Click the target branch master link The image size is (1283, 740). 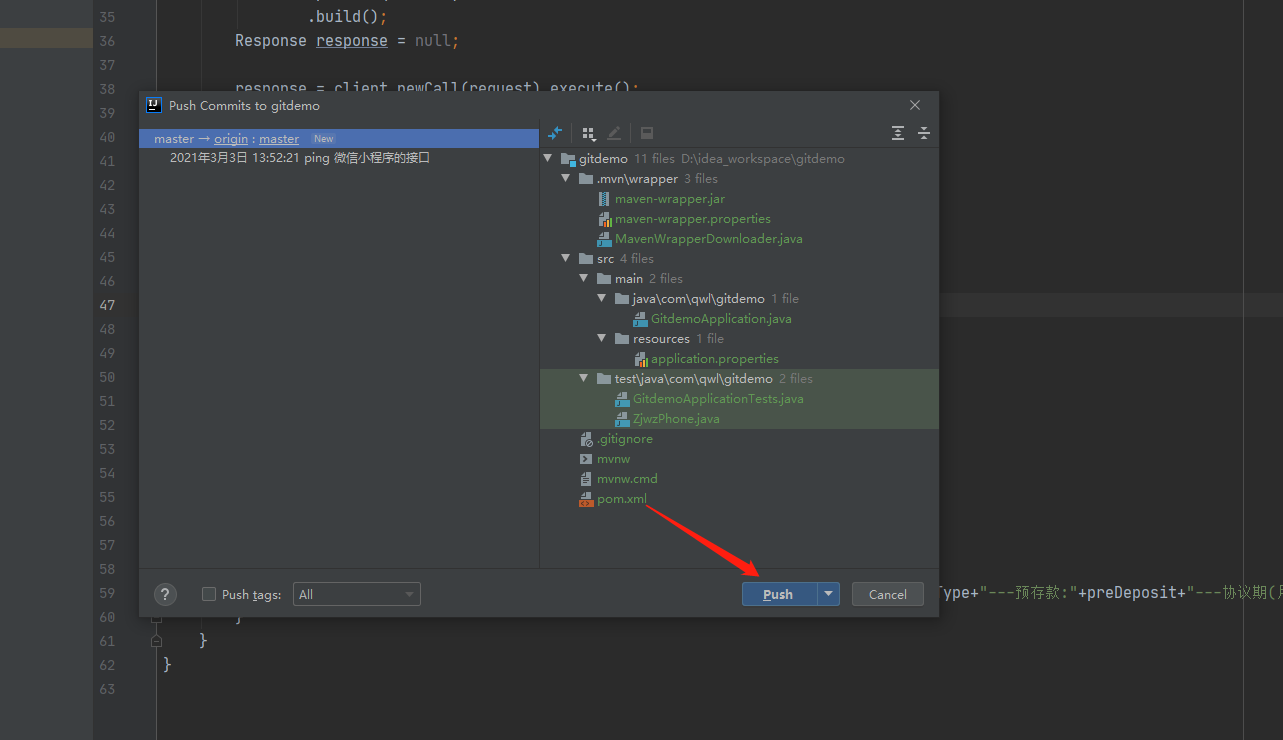pyautogui.click(x=279, y=139)
